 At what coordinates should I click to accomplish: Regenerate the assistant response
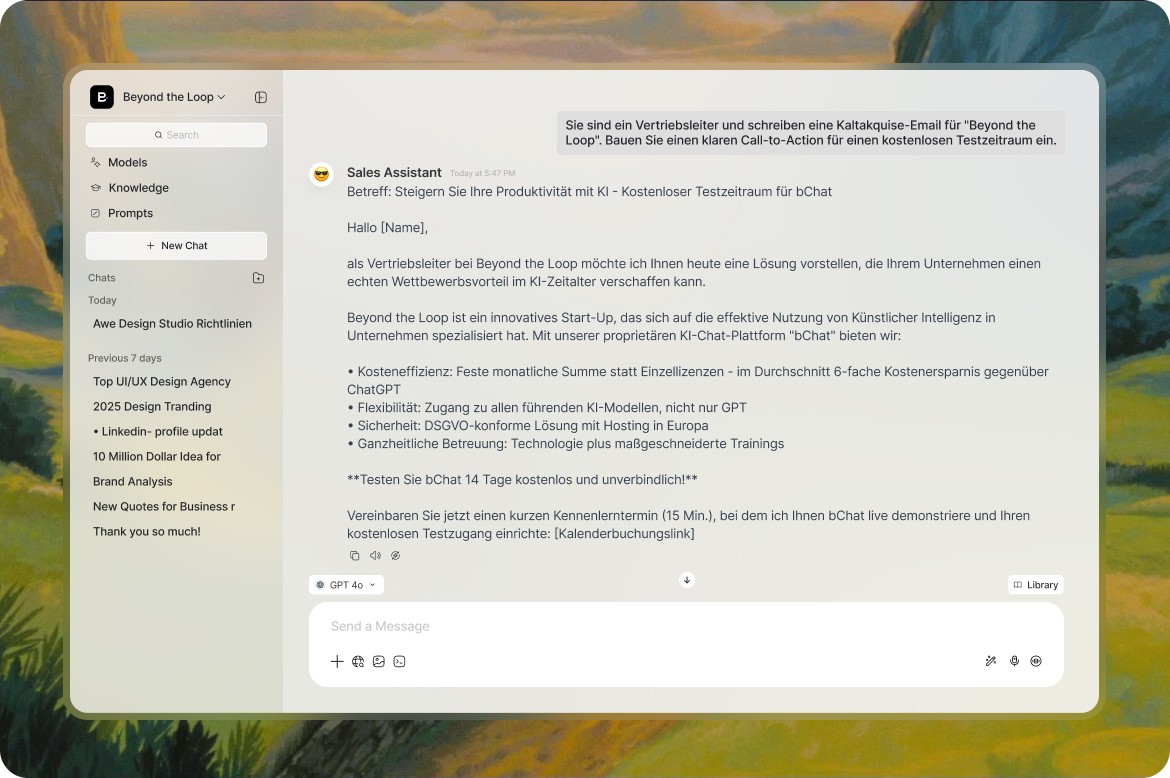tap(395, 555)
